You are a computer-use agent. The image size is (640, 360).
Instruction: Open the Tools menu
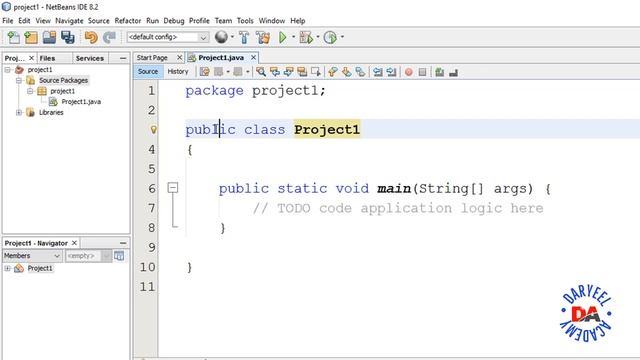[245, 20]
